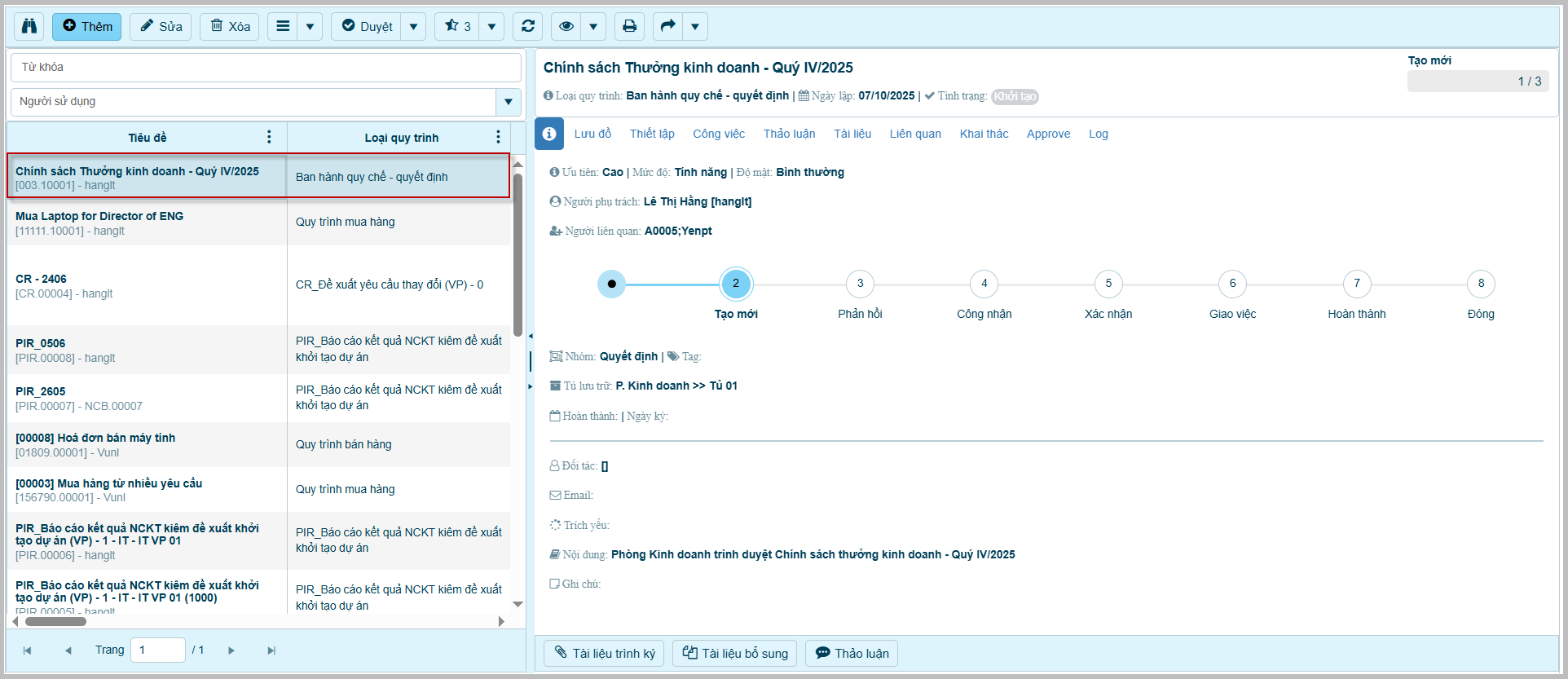
Task: Click the printer icon
Action: pyautogui.click(x=629, y=26)
